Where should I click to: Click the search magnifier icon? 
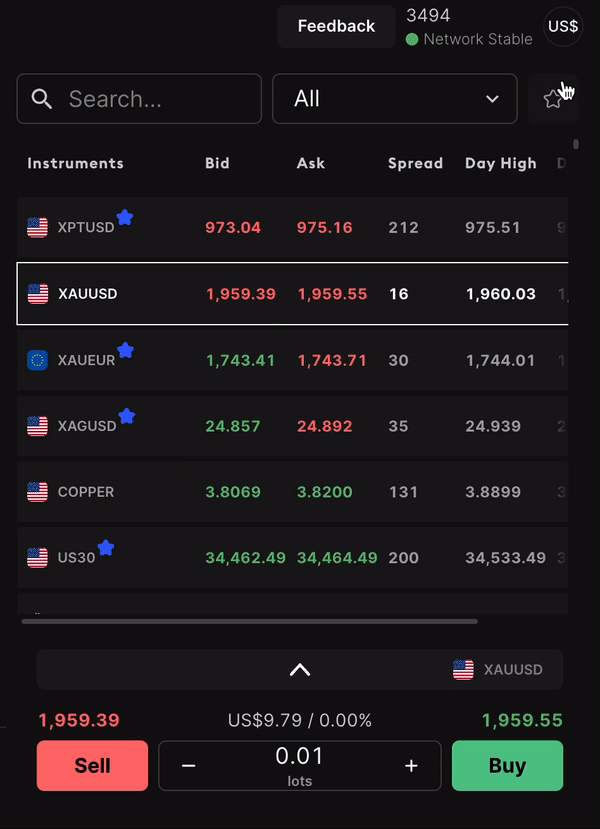point(41,99)
